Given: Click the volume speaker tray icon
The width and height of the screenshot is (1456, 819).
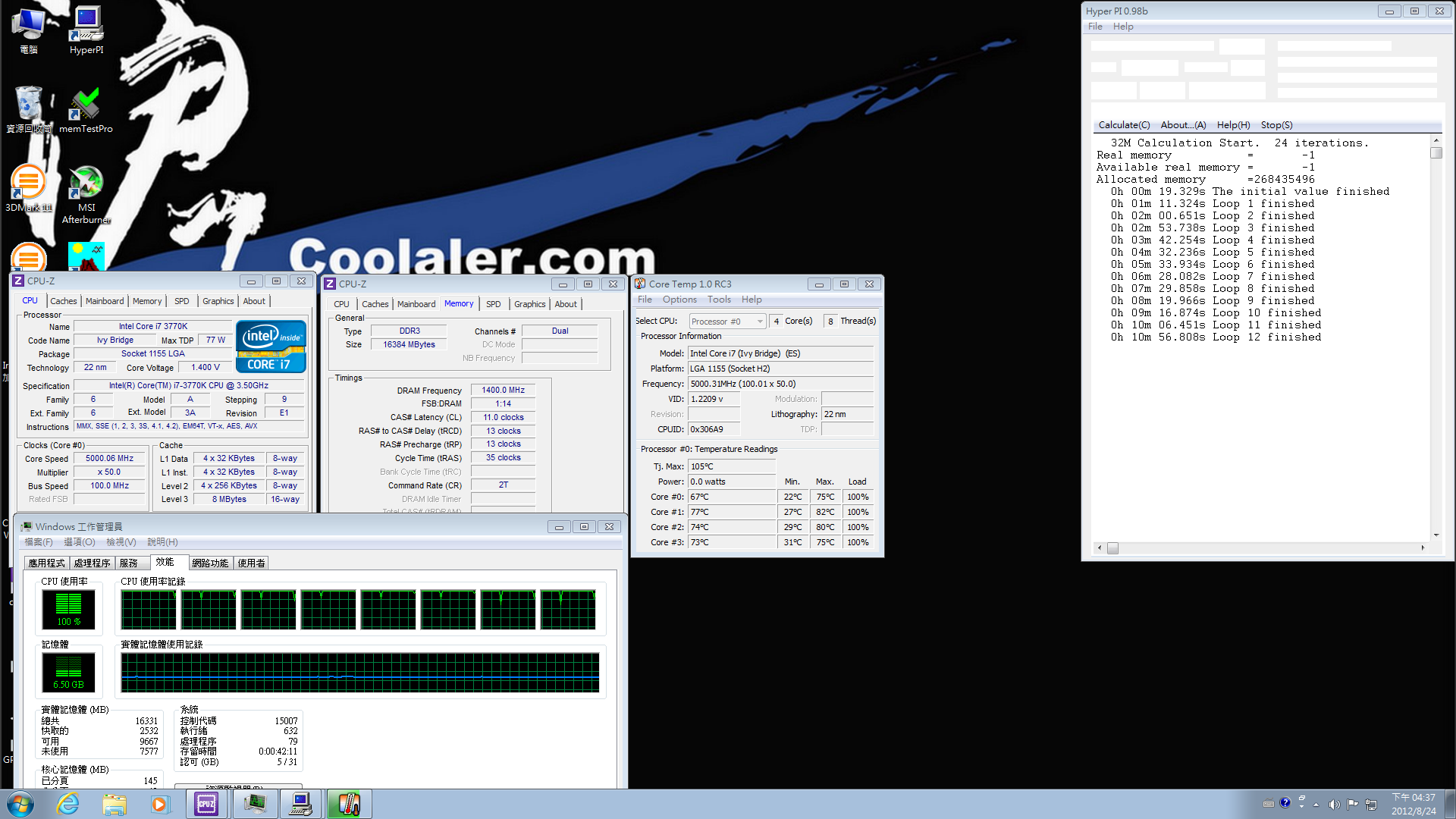Looking at the screenshot, I should click(1334, 805).
